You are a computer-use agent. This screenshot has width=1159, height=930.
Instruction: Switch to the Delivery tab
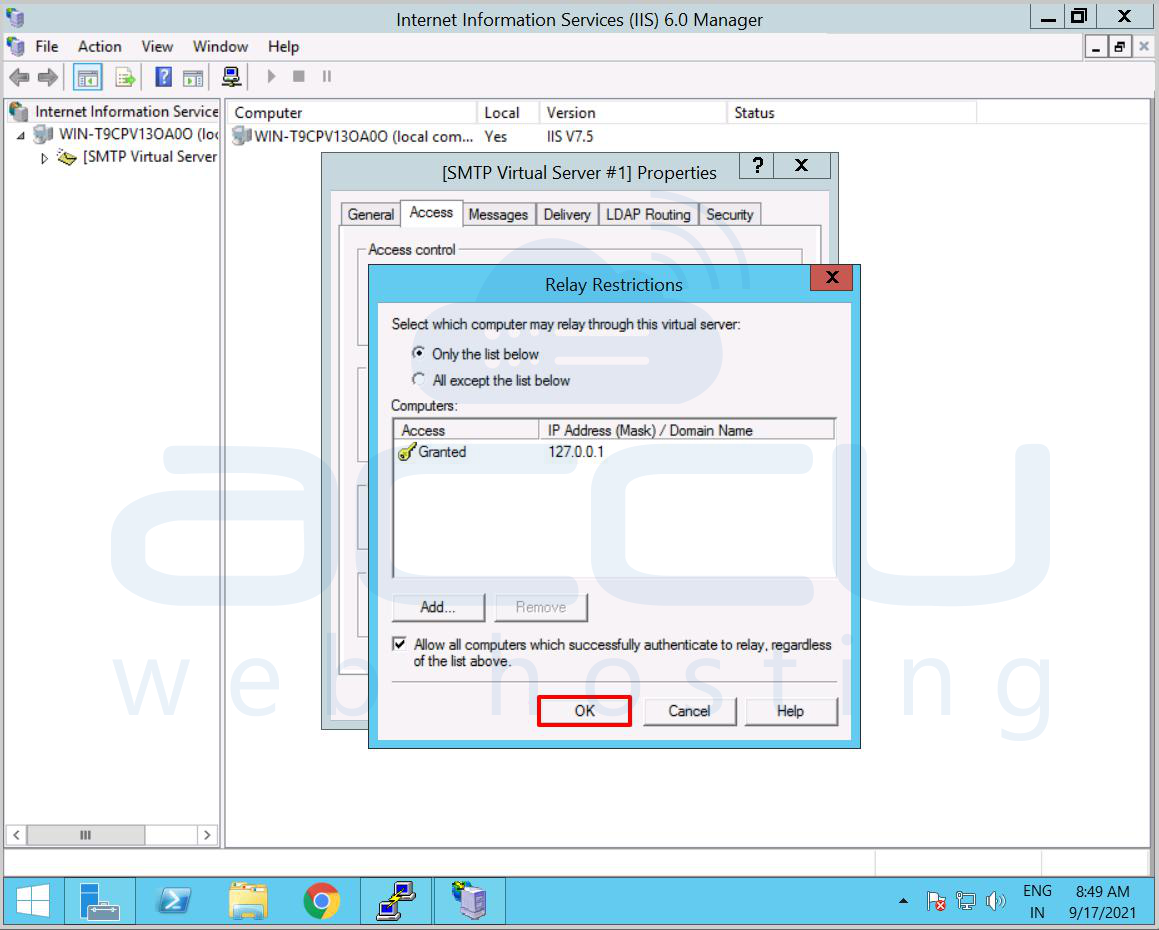pos(567,214)
